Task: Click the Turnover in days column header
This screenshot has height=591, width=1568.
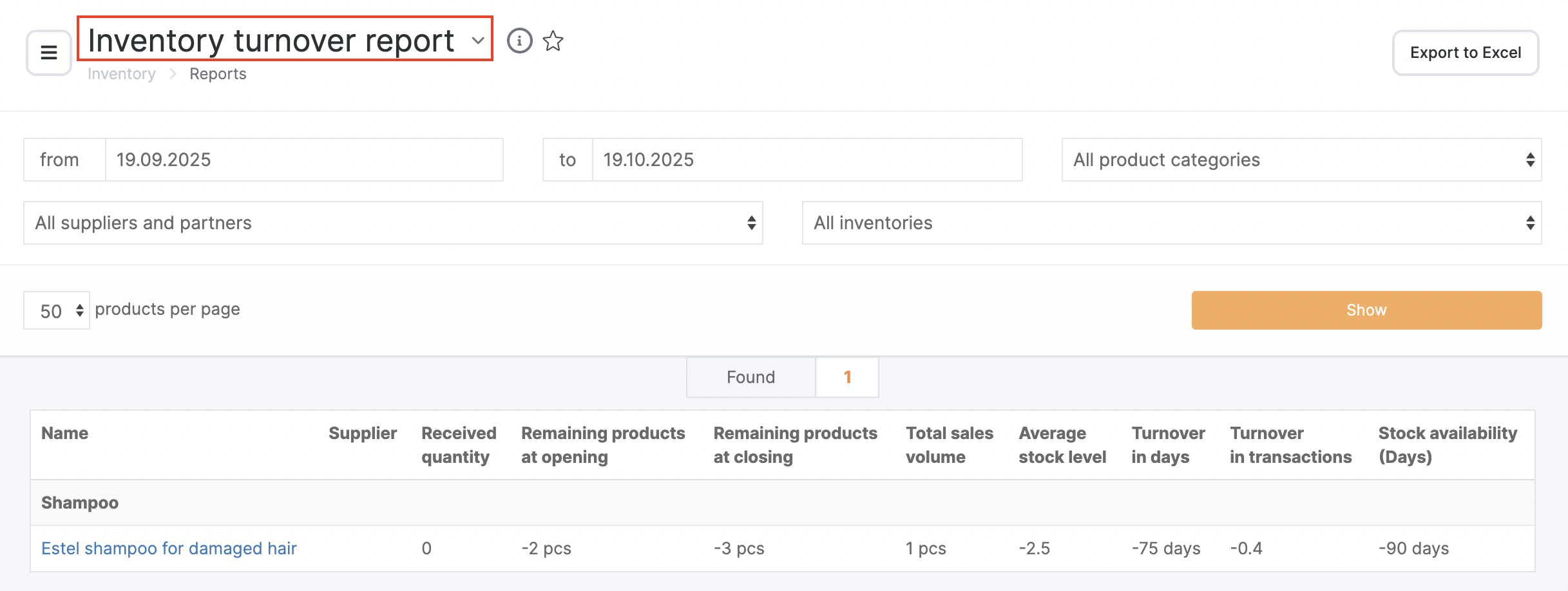Action: click(x=1167, y=445)
